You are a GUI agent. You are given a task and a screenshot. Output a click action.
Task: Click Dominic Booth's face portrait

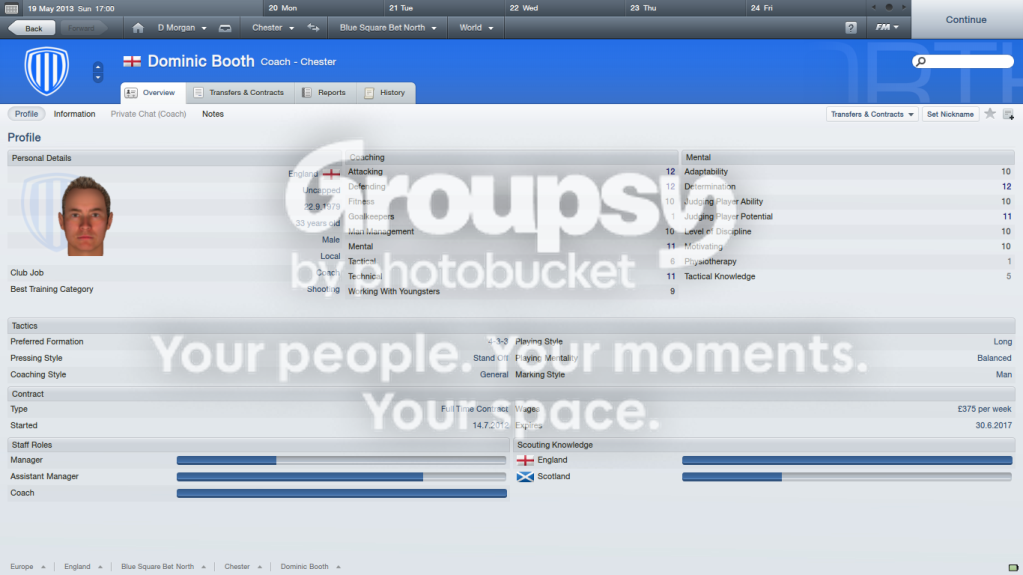[85, 215]
